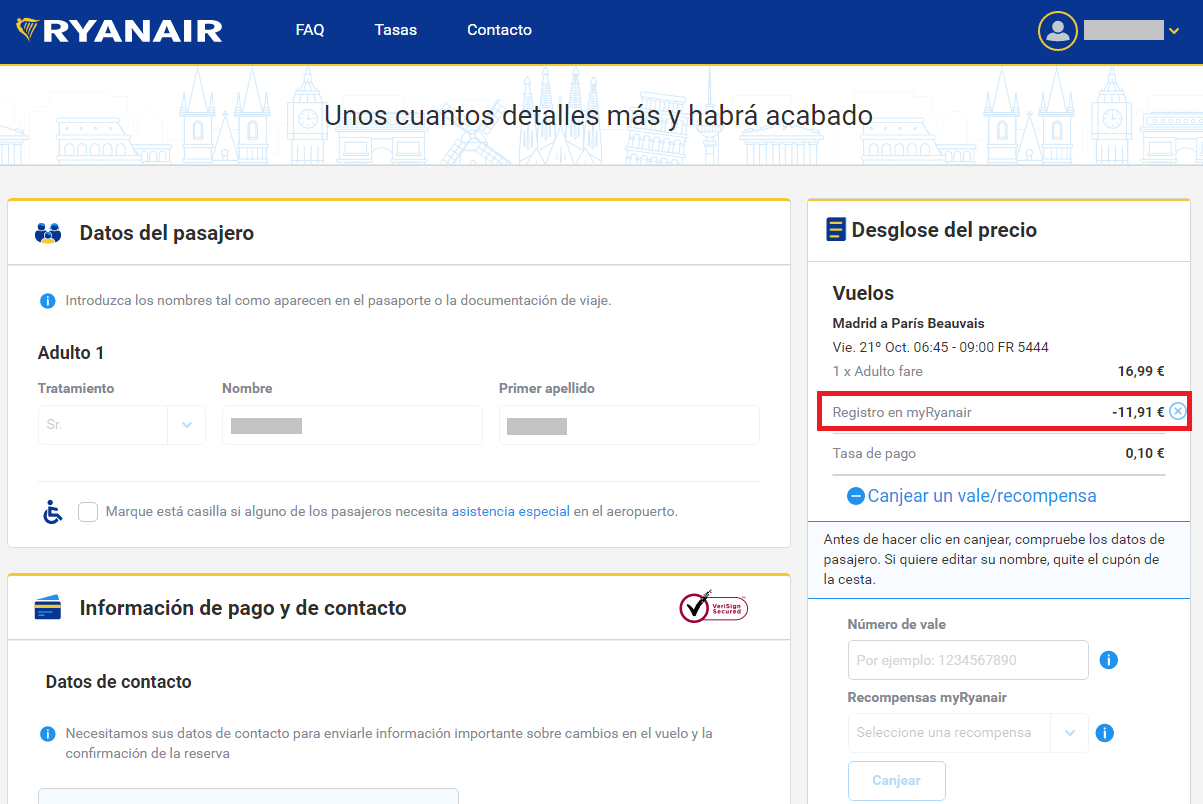Click the Vuelos heading
This screenshot has height=804, width=1203.
click(x=864, y=293)
